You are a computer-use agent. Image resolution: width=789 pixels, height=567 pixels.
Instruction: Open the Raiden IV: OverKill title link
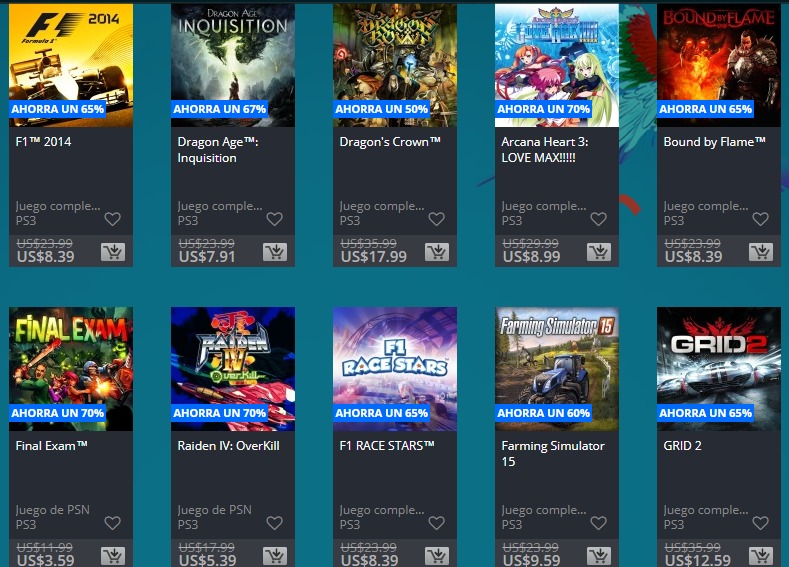click(x=228, y=446)
